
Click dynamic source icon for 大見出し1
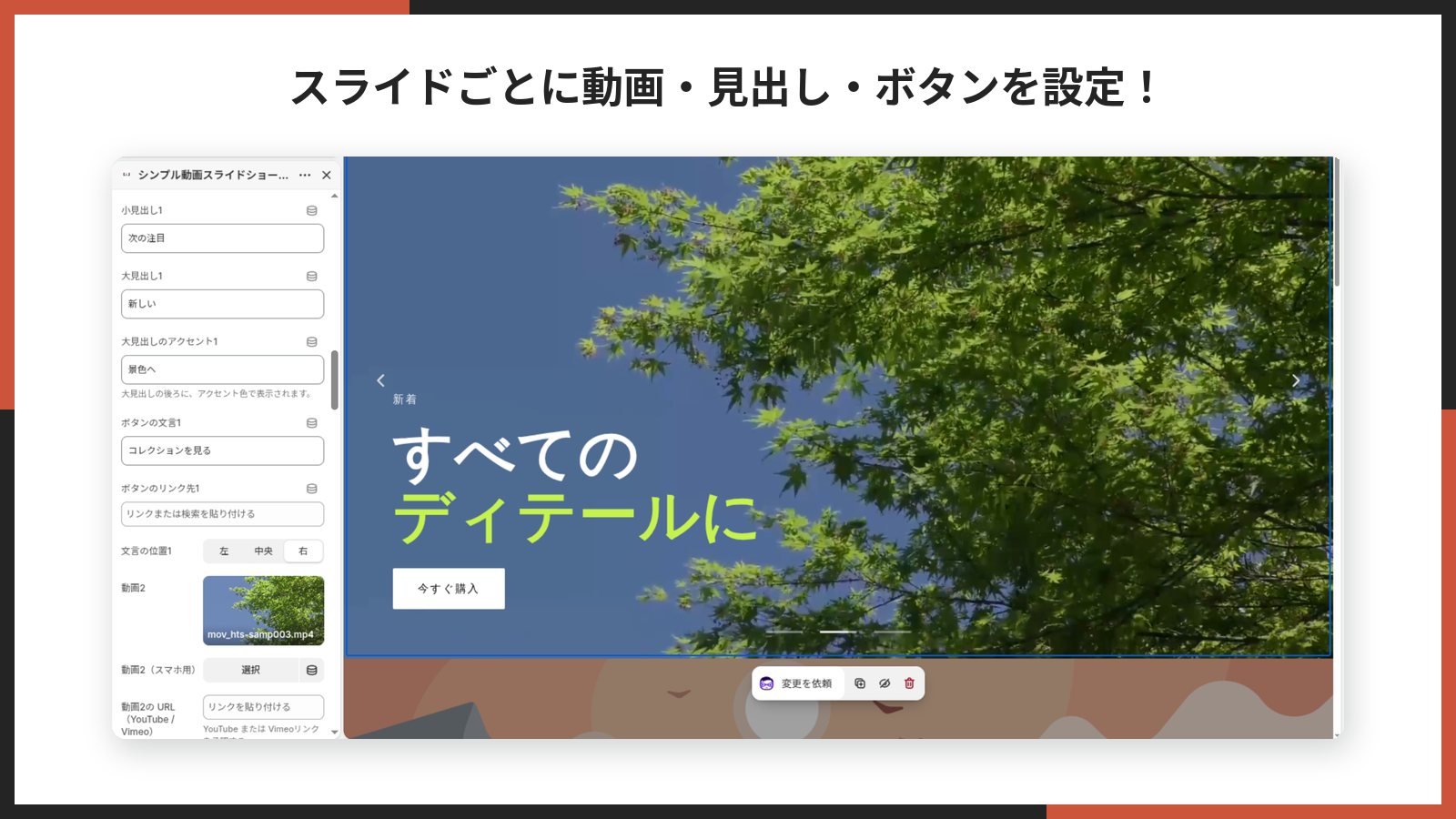312,276
